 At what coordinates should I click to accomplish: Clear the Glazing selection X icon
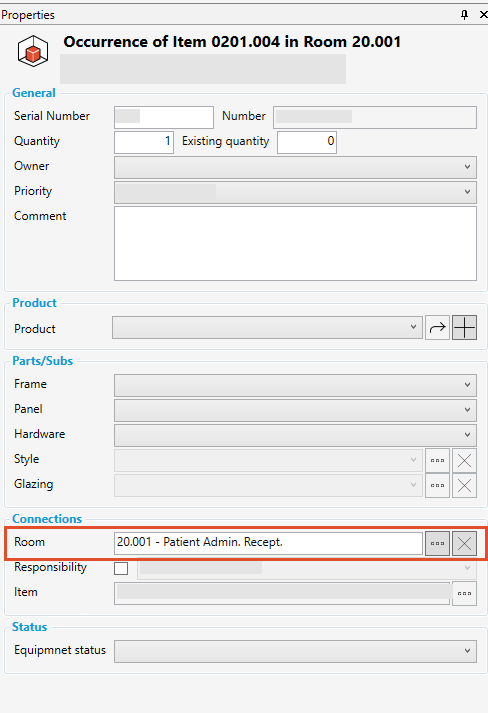[464, 486]
